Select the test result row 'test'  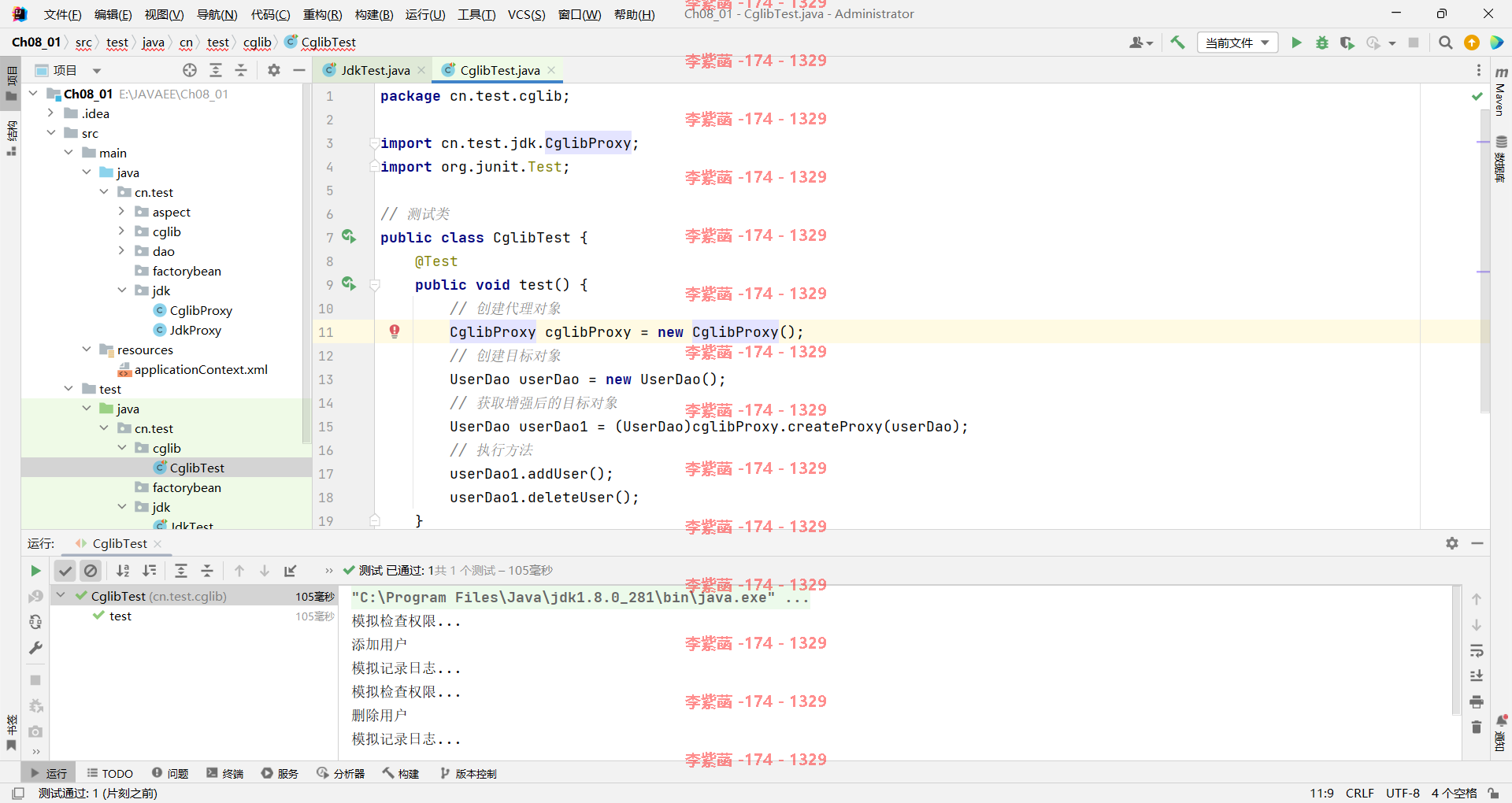[195, 616]
